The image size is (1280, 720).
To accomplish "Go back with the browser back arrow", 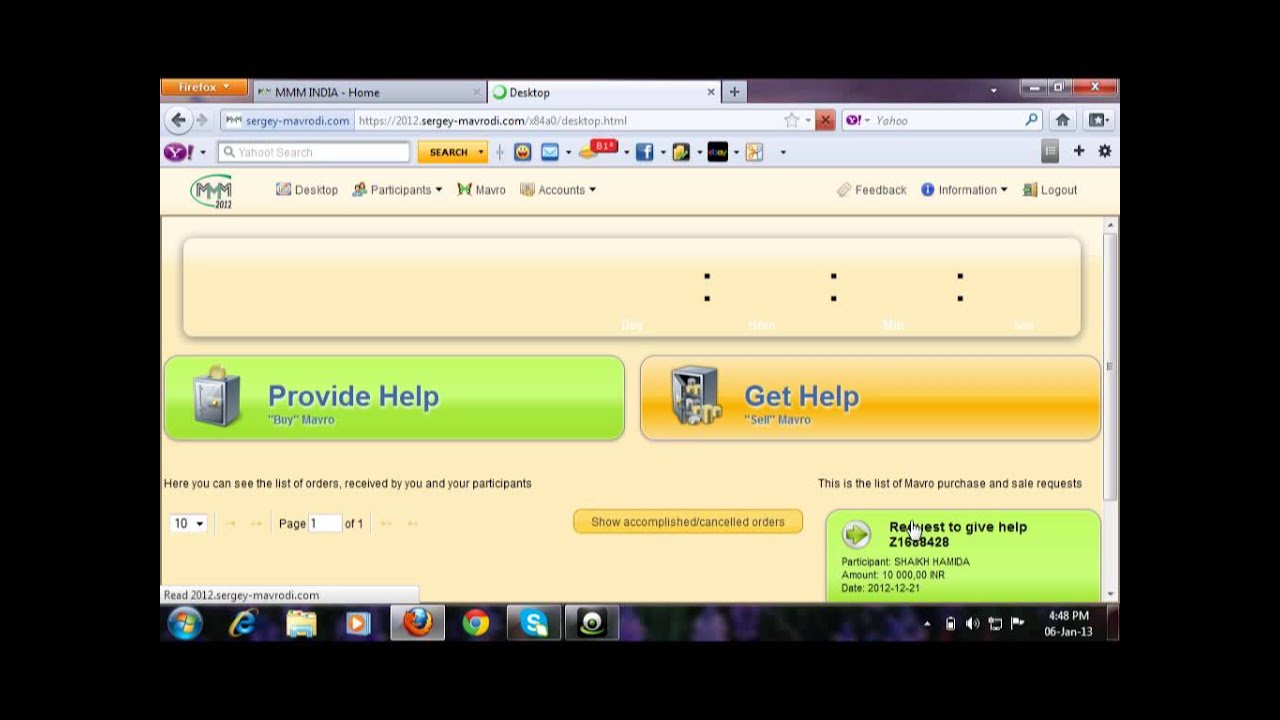I will pyautogui.click(x=178, y=120).
